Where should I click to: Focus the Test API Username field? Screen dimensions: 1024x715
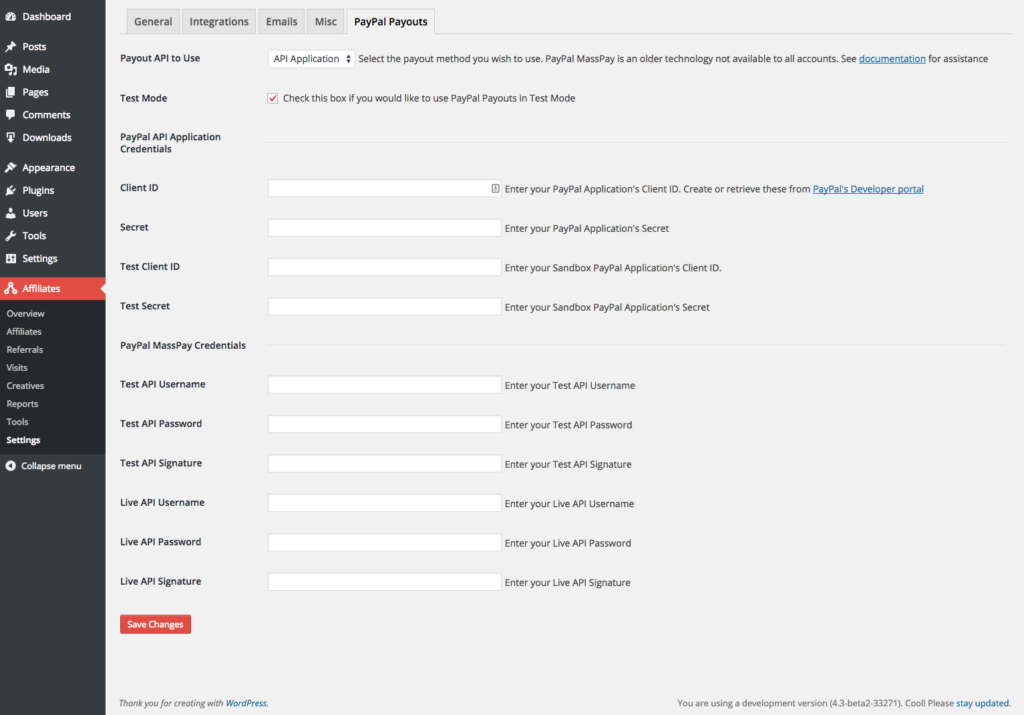pyautogui.click(x=384, y=385)
